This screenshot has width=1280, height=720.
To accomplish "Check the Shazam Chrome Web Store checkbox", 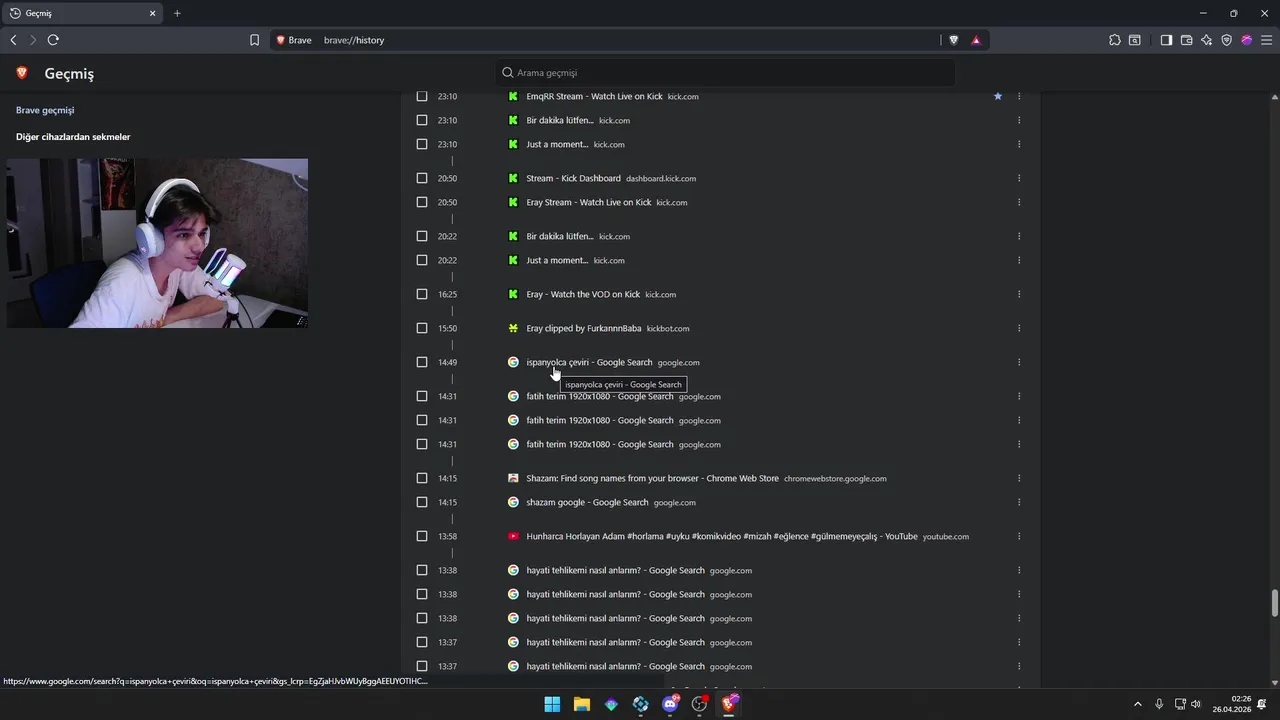I will [x=422, y=478].
